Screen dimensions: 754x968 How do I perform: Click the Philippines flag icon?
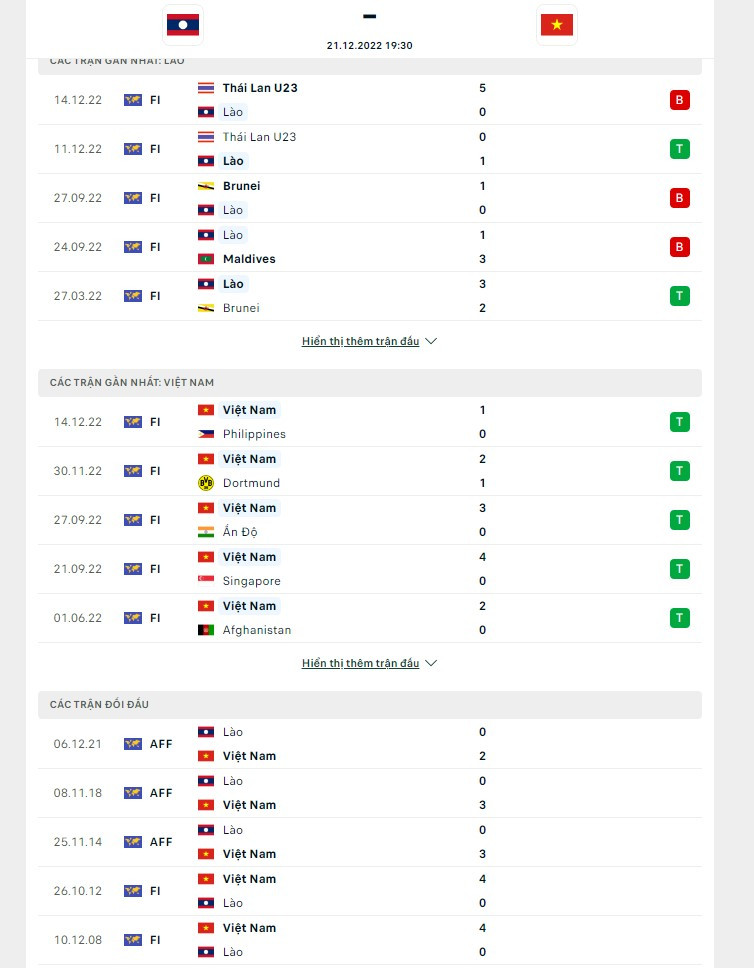tap(206, 434)
